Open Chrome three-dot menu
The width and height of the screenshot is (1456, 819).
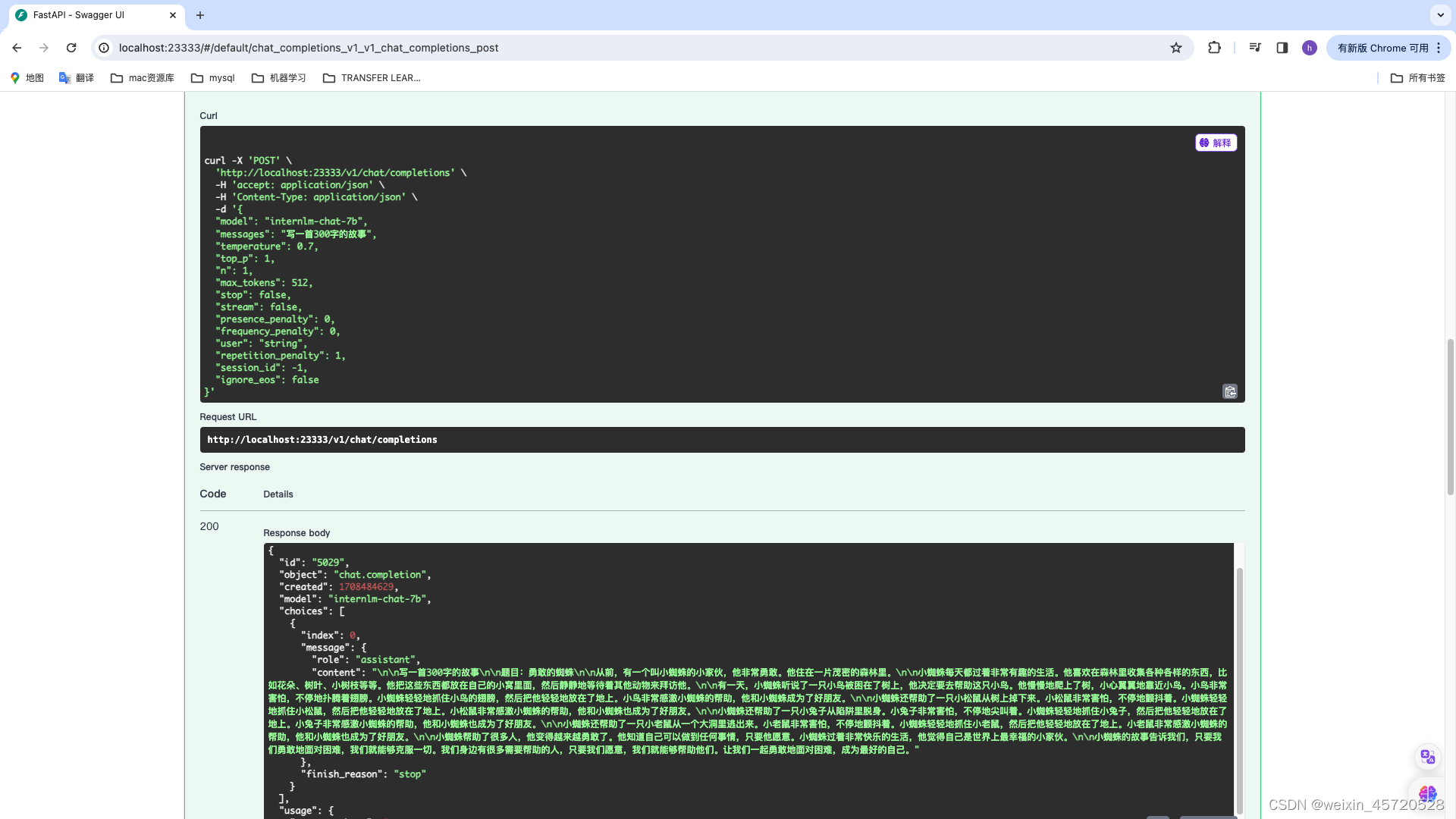click(1439, 48)
